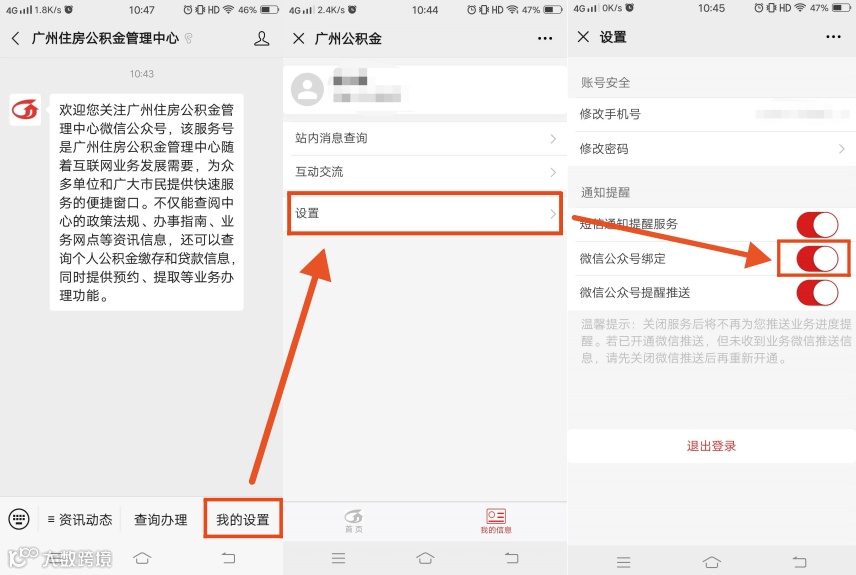Tap the battery icon in left phone status bar
This screenshot has width=856, height=575.
270,9
